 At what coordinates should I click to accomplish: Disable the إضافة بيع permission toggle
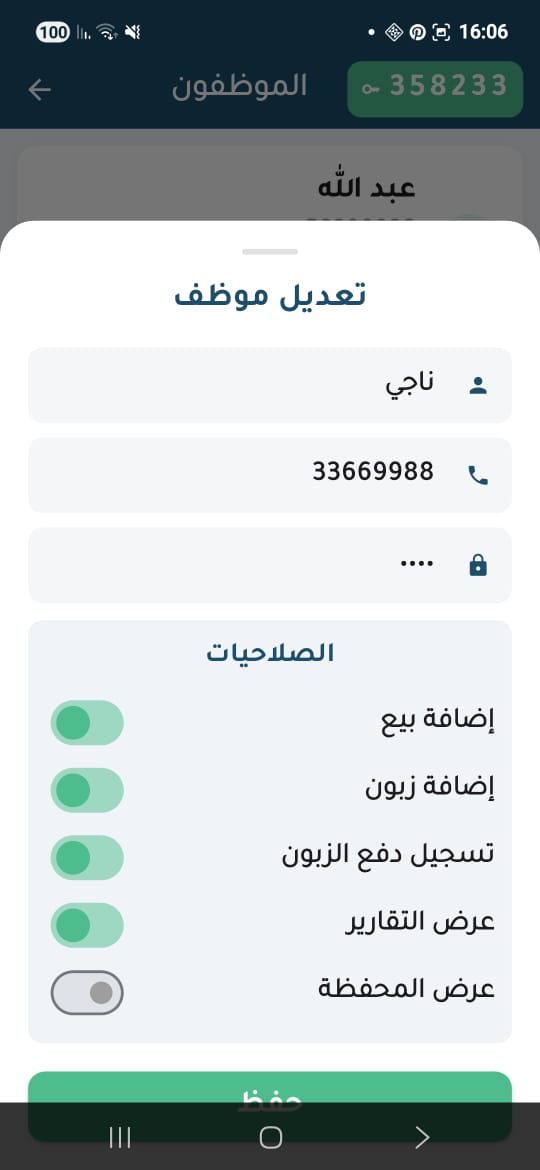pyautogui.click(x=87, y=722)
